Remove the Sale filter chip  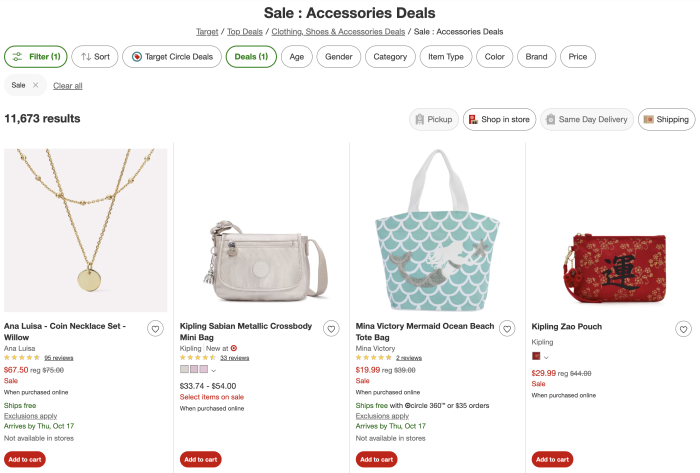tap(35, 85)
